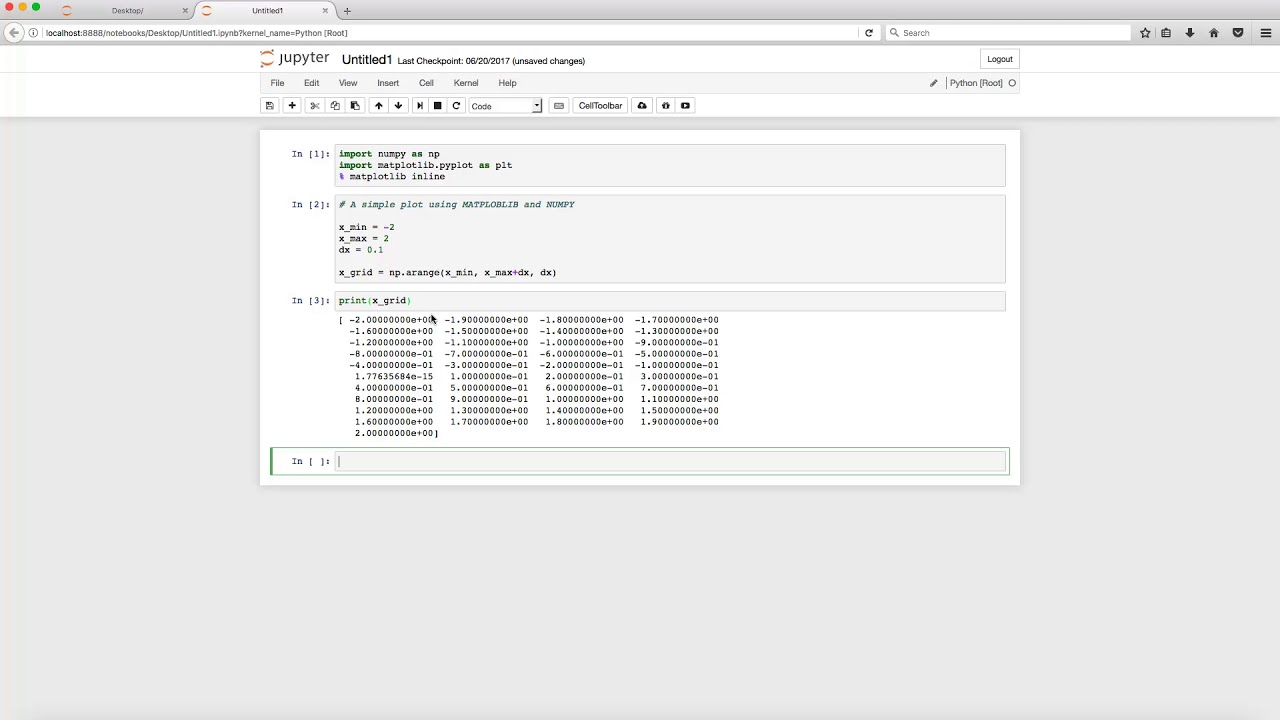Image resolution: width=1280 pixels, height=720 pixels.
Task: Open the cell type dropdown showing Code
Action: click(505, 106)
